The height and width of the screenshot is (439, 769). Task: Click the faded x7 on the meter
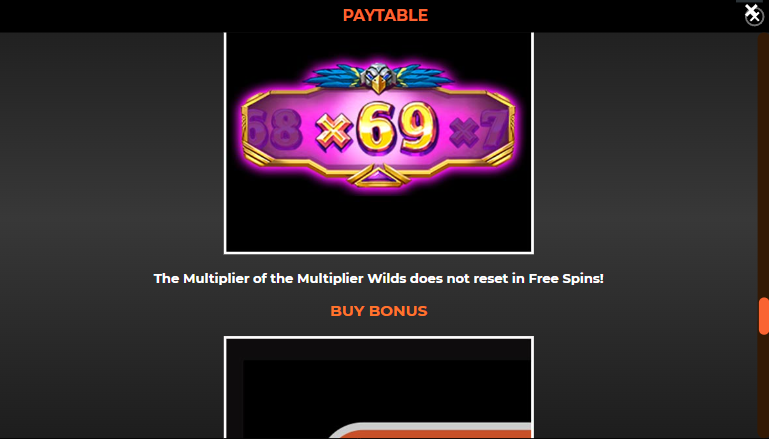tap(478, 131)
